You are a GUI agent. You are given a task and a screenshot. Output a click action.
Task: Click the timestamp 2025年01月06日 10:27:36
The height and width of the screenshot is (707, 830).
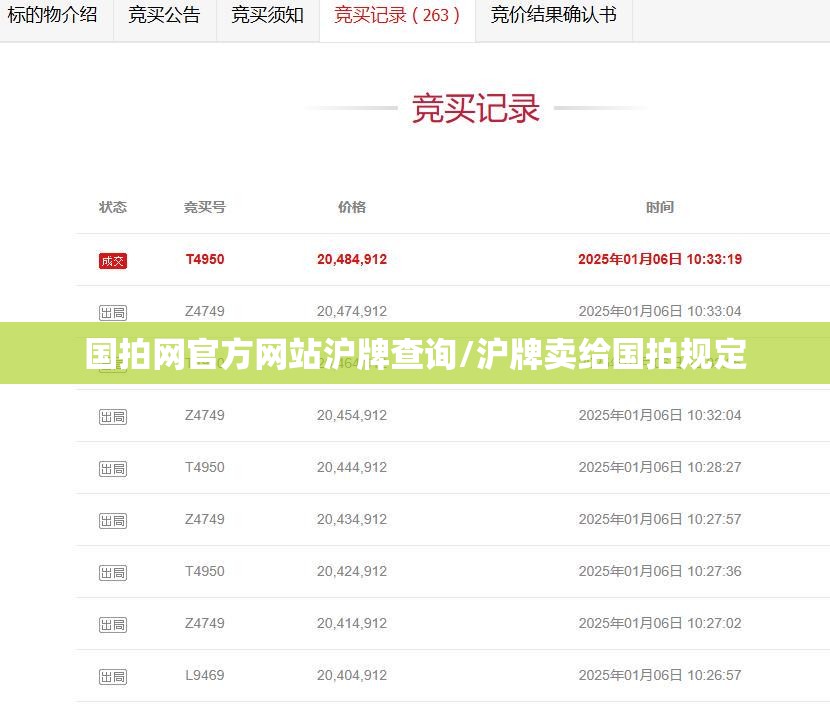pos(660,571)
